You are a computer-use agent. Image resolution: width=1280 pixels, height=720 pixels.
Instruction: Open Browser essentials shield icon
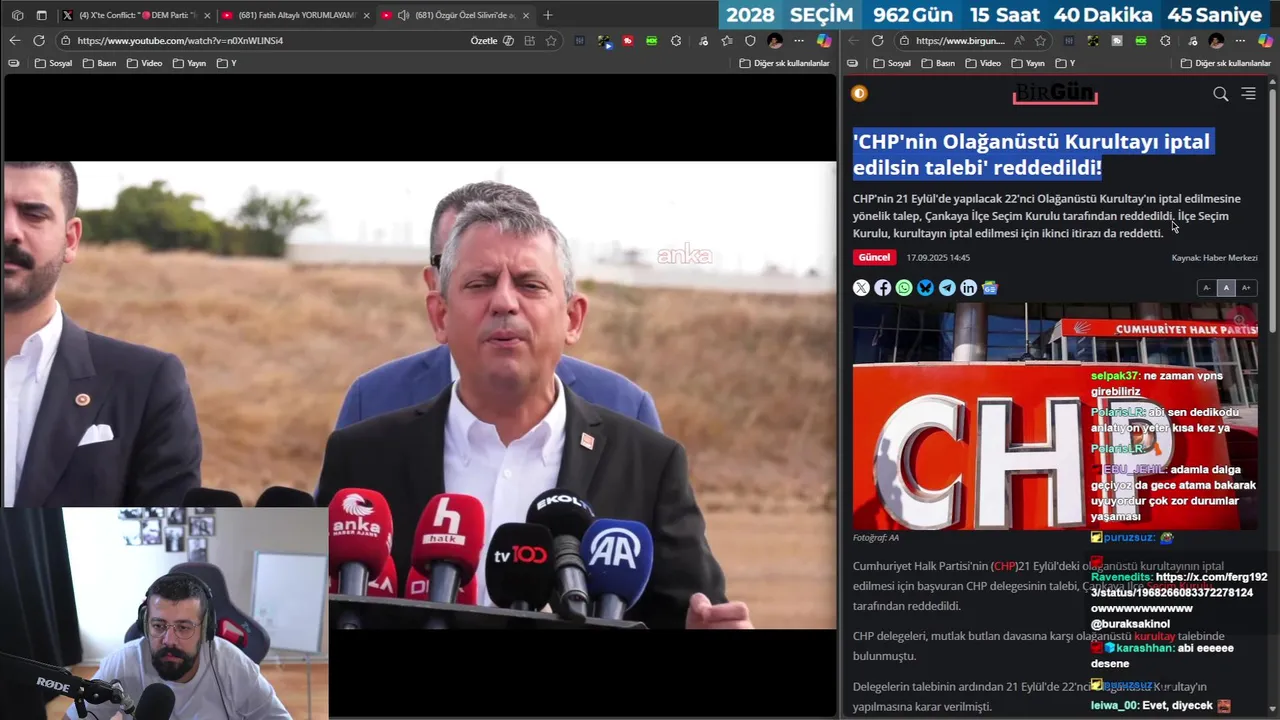(x=750, y=41)
